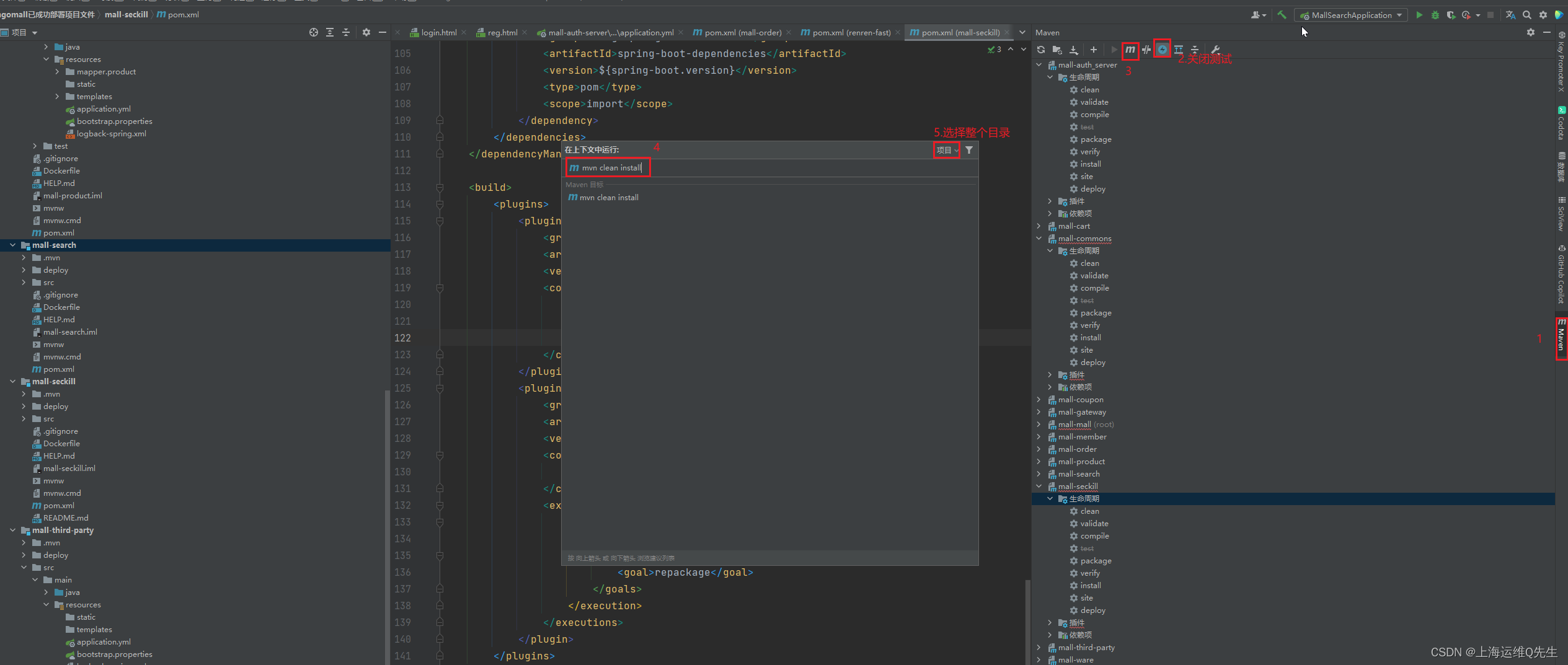
Task: Click download sources and documentation icon
Action: 1074,50
